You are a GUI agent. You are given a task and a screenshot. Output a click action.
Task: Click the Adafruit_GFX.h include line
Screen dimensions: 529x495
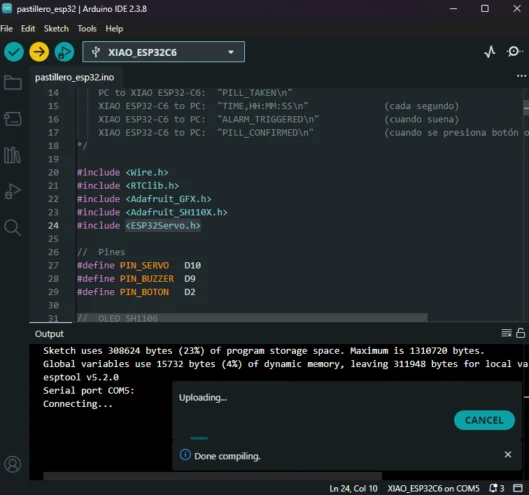(144, 199)
